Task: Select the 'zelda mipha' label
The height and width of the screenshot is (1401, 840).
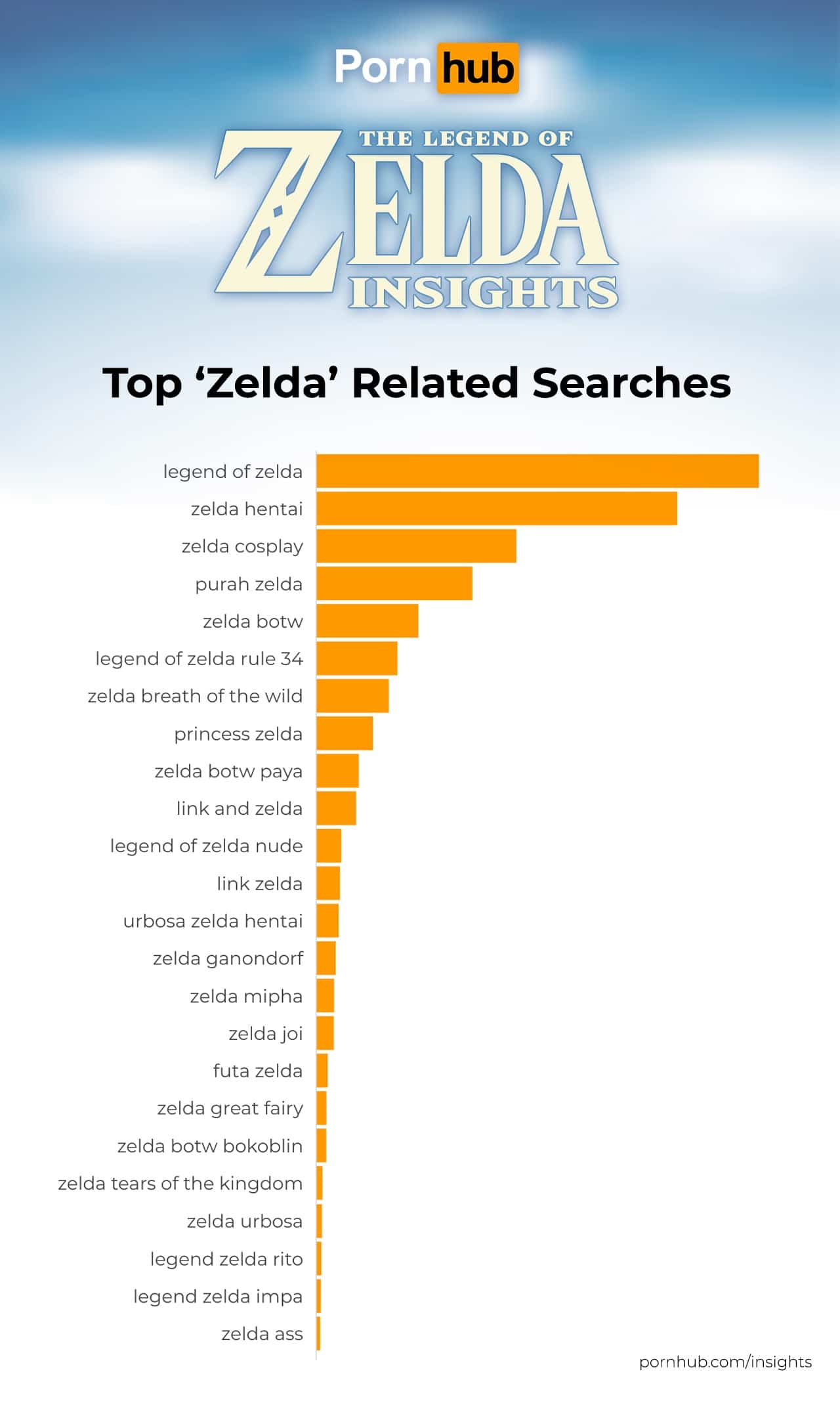Action: click(246, 996)
